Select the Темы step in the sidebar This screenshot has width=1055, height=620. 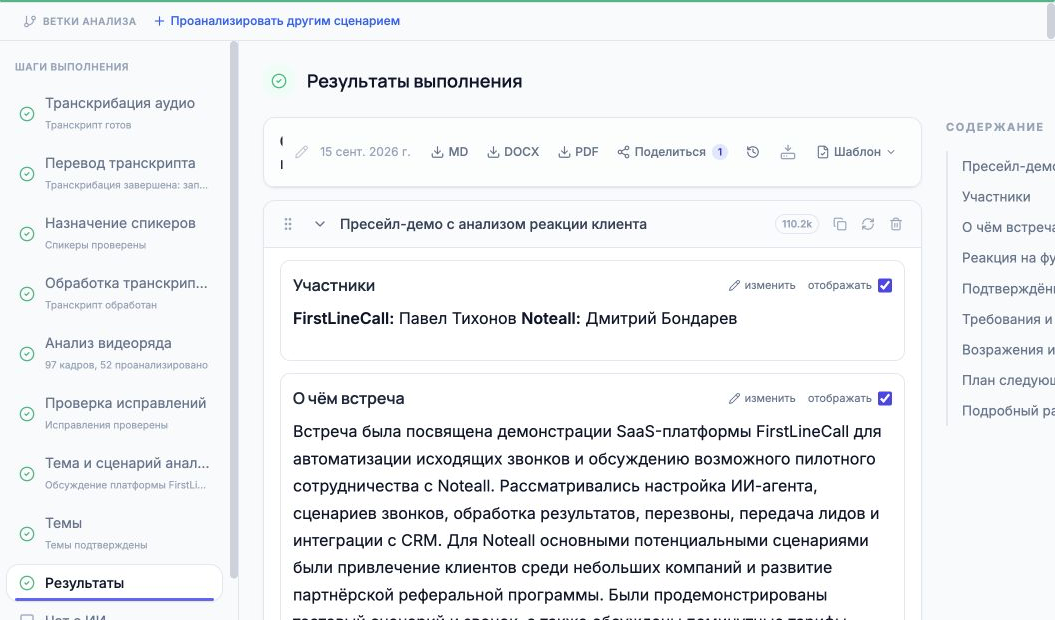(114, 532)
